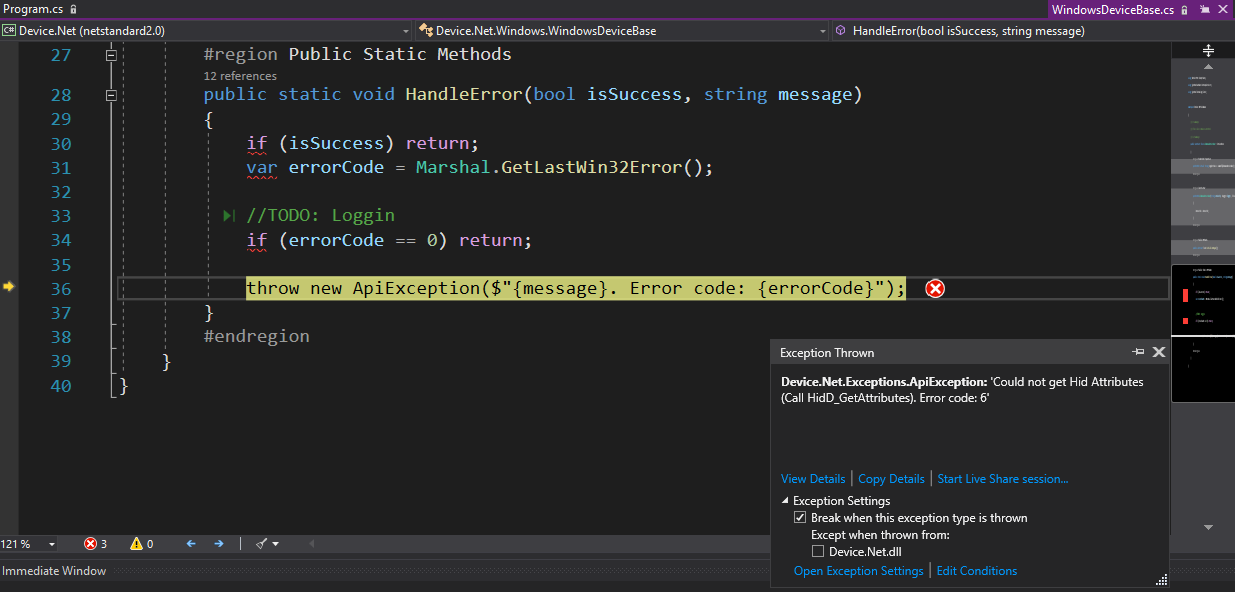Click the horizontal scrollbar left arrow

[311, 544]
